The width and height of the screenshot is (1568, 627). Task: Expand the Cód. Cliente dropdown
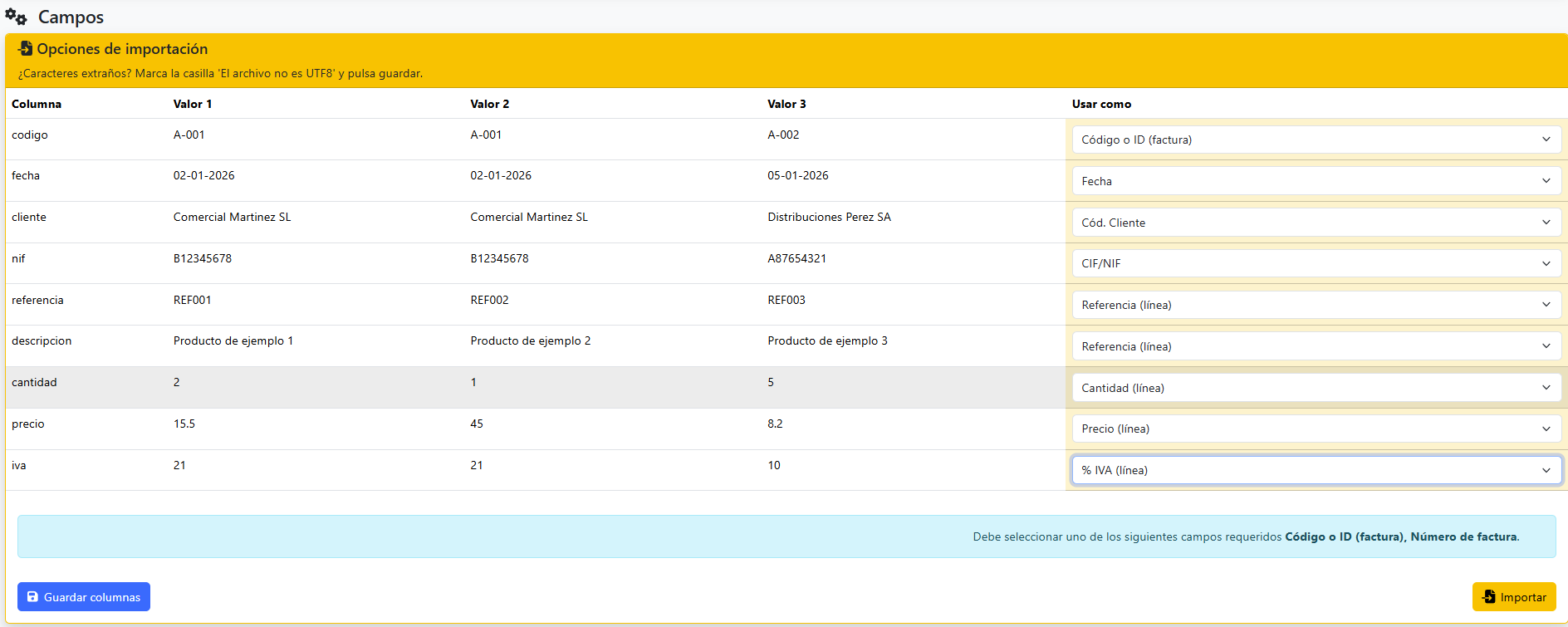click(1316, 223)
